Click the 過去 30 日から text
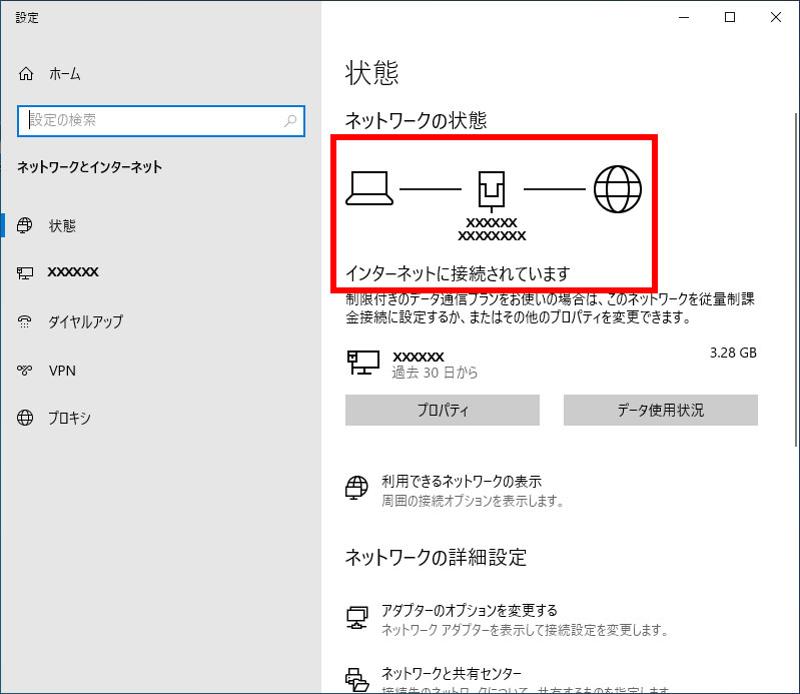Viewport: 800px width, 694px height. coord(435,373)
